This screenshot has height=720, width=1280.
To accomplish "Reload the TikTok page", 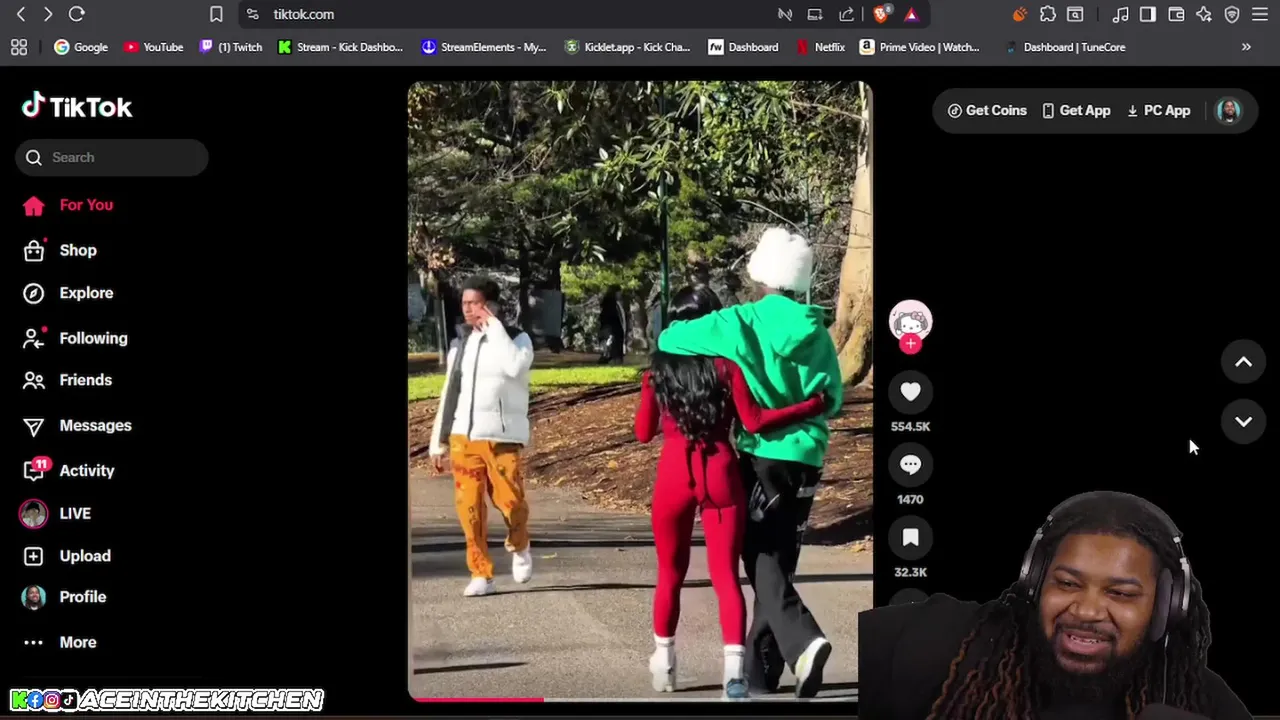I will point(76,14).
